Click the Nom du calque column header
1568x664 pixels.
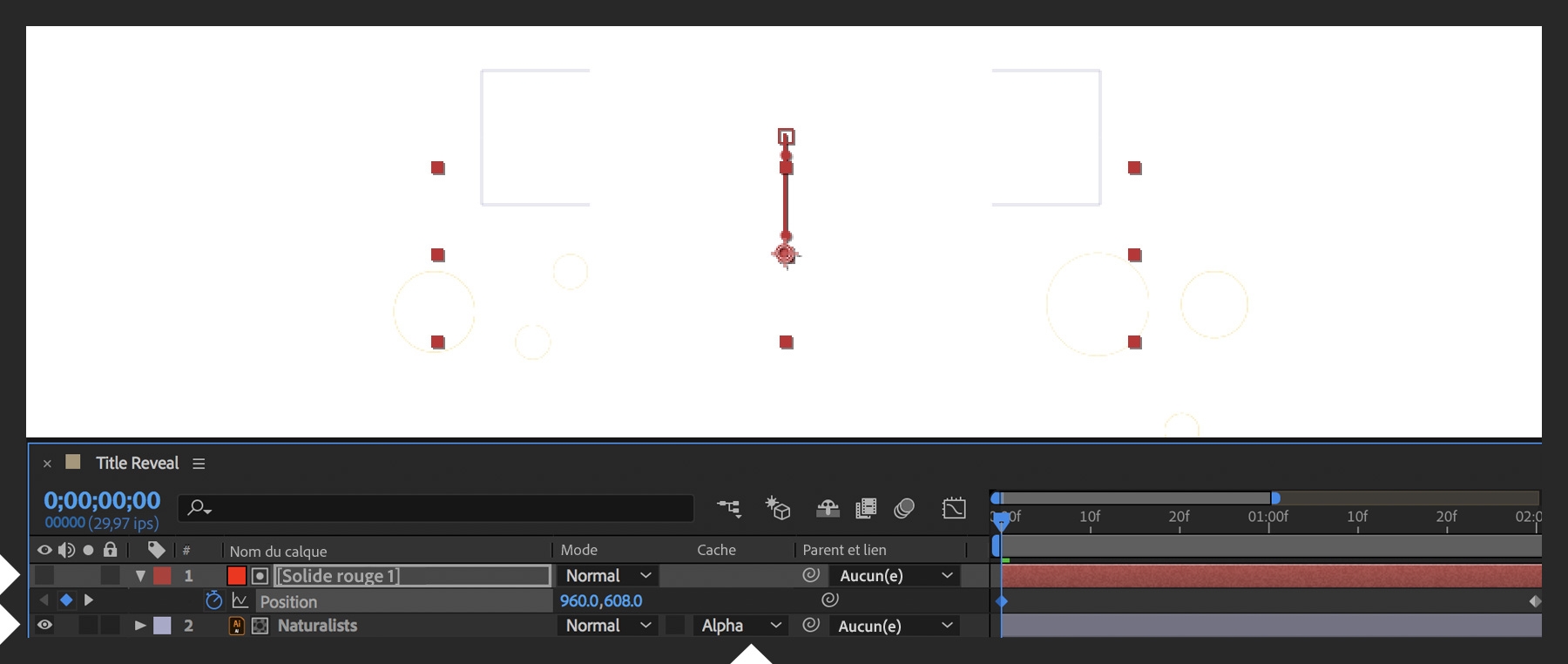click(x=278, y=551)
